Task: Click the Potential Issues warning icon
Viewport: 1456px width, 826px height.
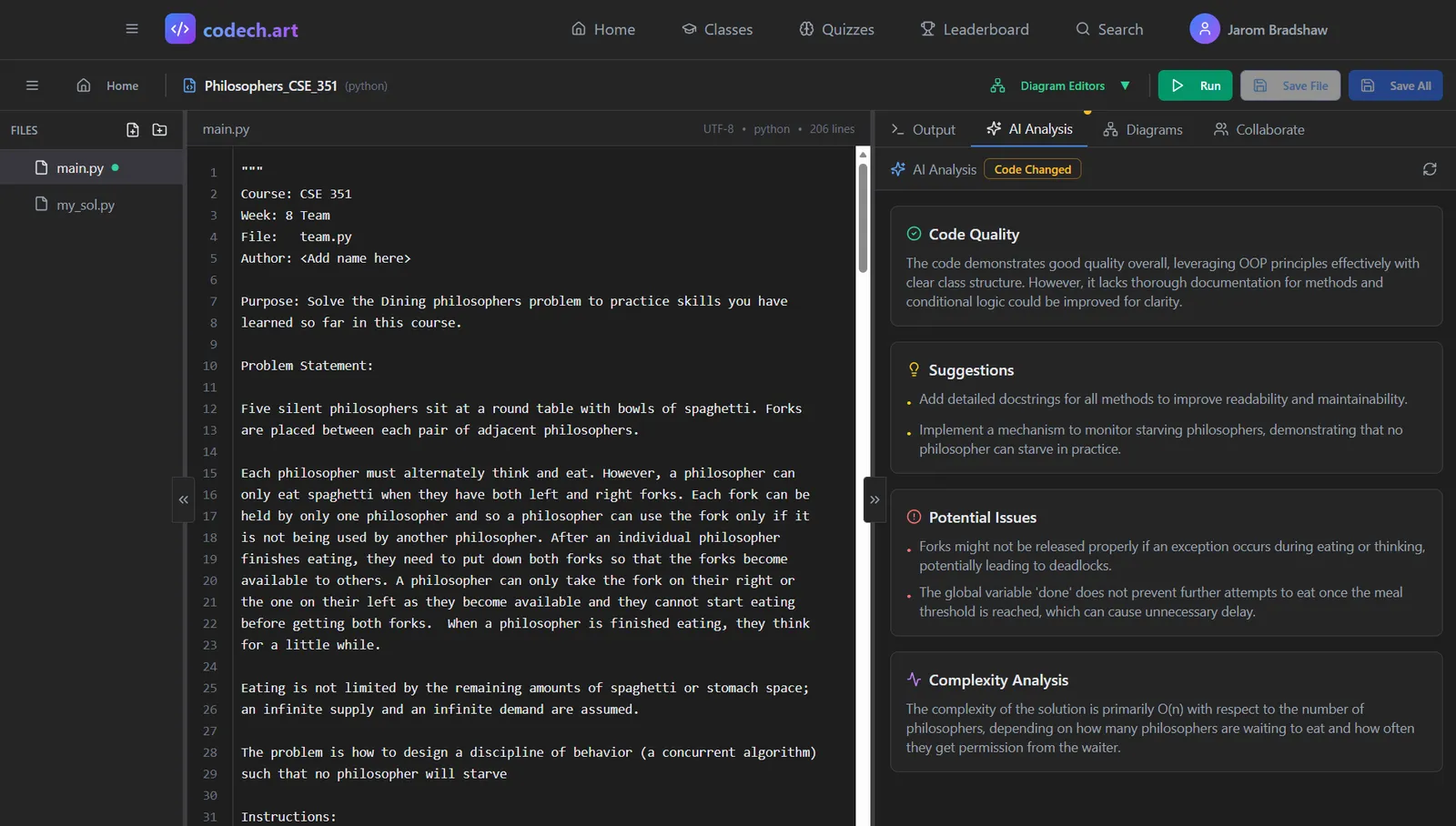Action: point(914,517)
